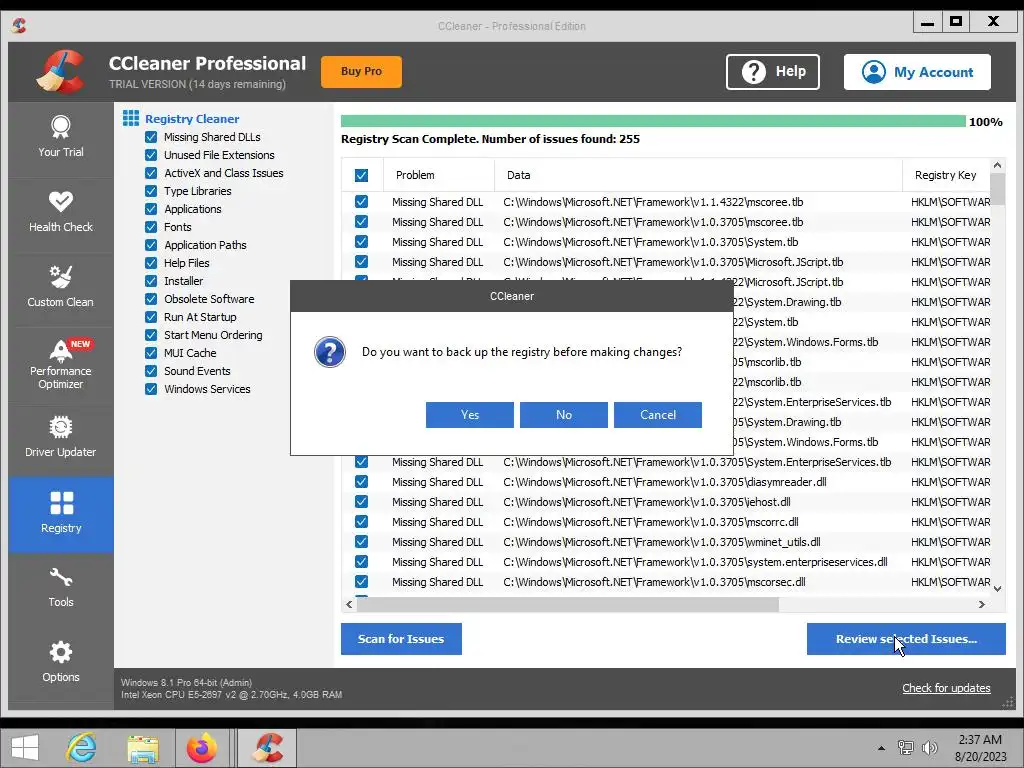Sort by Data column header
The image size is (1024, 768).
point(698,175)
